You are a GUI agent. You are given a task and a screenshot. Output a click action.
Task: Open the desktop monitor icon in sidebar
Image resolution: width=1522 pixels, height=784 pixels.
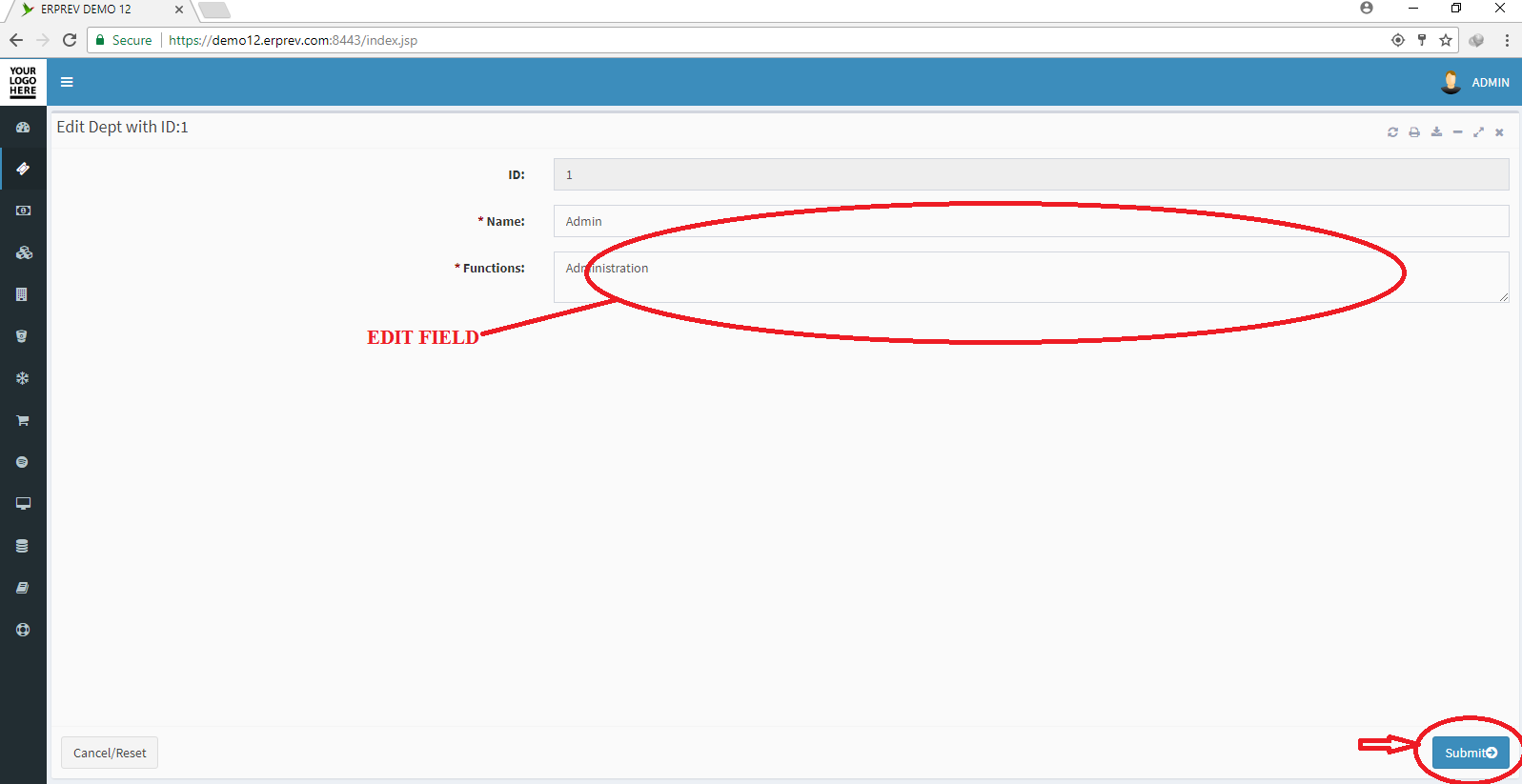(x=23, y=503)
